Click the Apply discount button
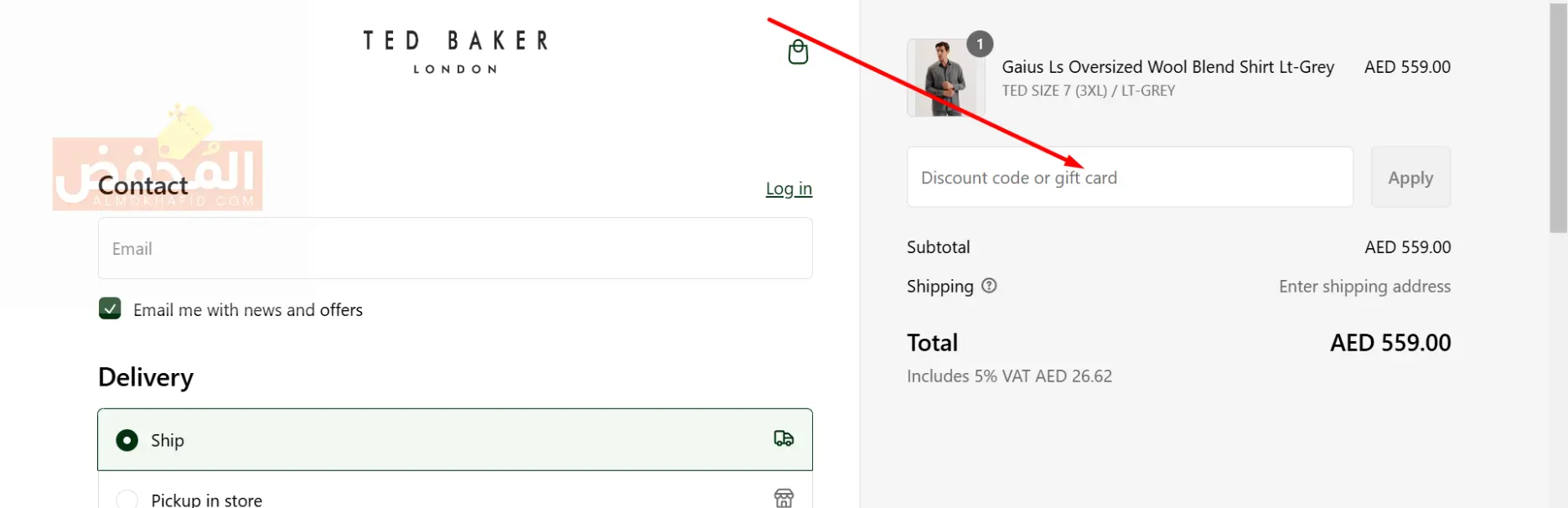This screenshot has width=1568, height=508. click(x=1410, y=178)
